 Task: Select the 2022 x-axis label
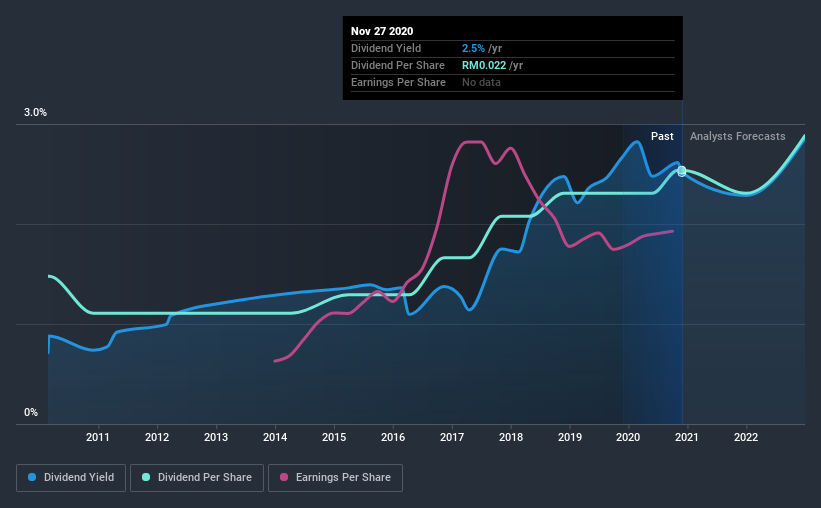click(x=746, y=437)
